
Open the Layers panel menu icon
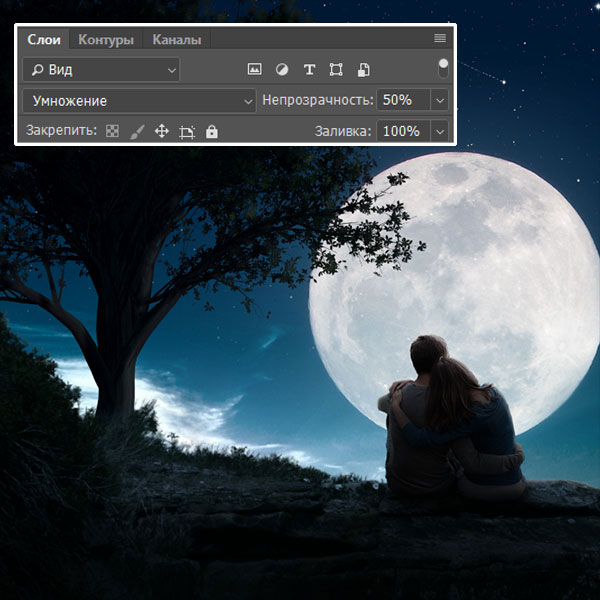[440, 38]
